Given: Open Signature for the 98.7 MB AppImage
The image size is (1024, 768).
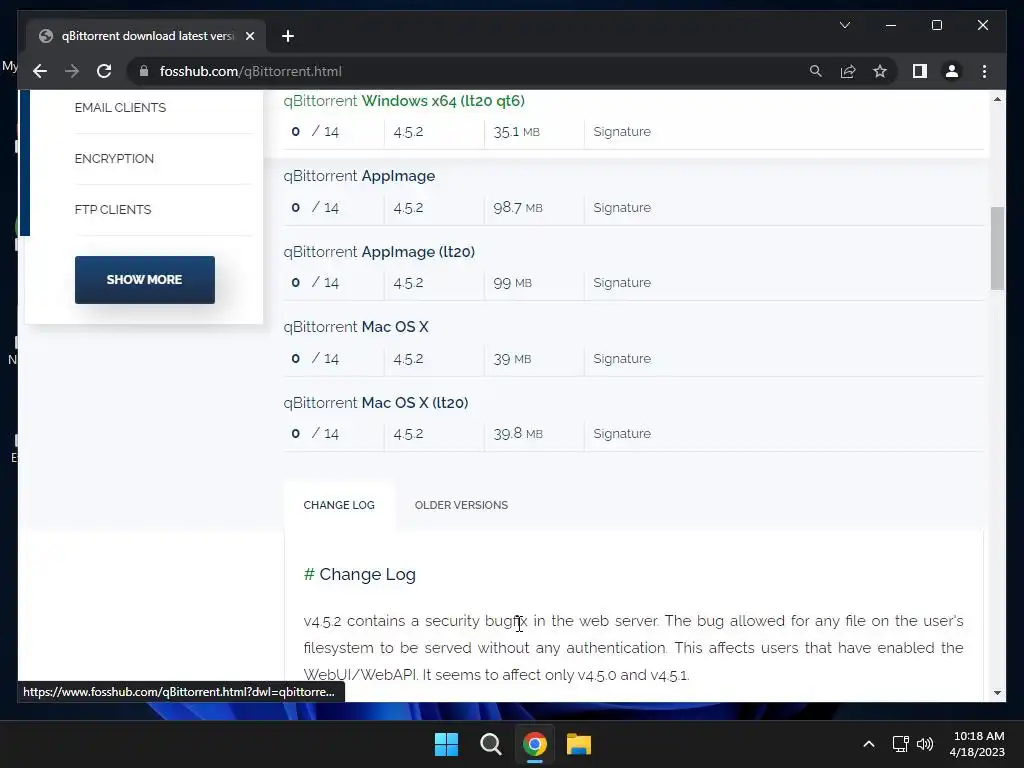Looking at the screenshot, I should click(622, 208).
